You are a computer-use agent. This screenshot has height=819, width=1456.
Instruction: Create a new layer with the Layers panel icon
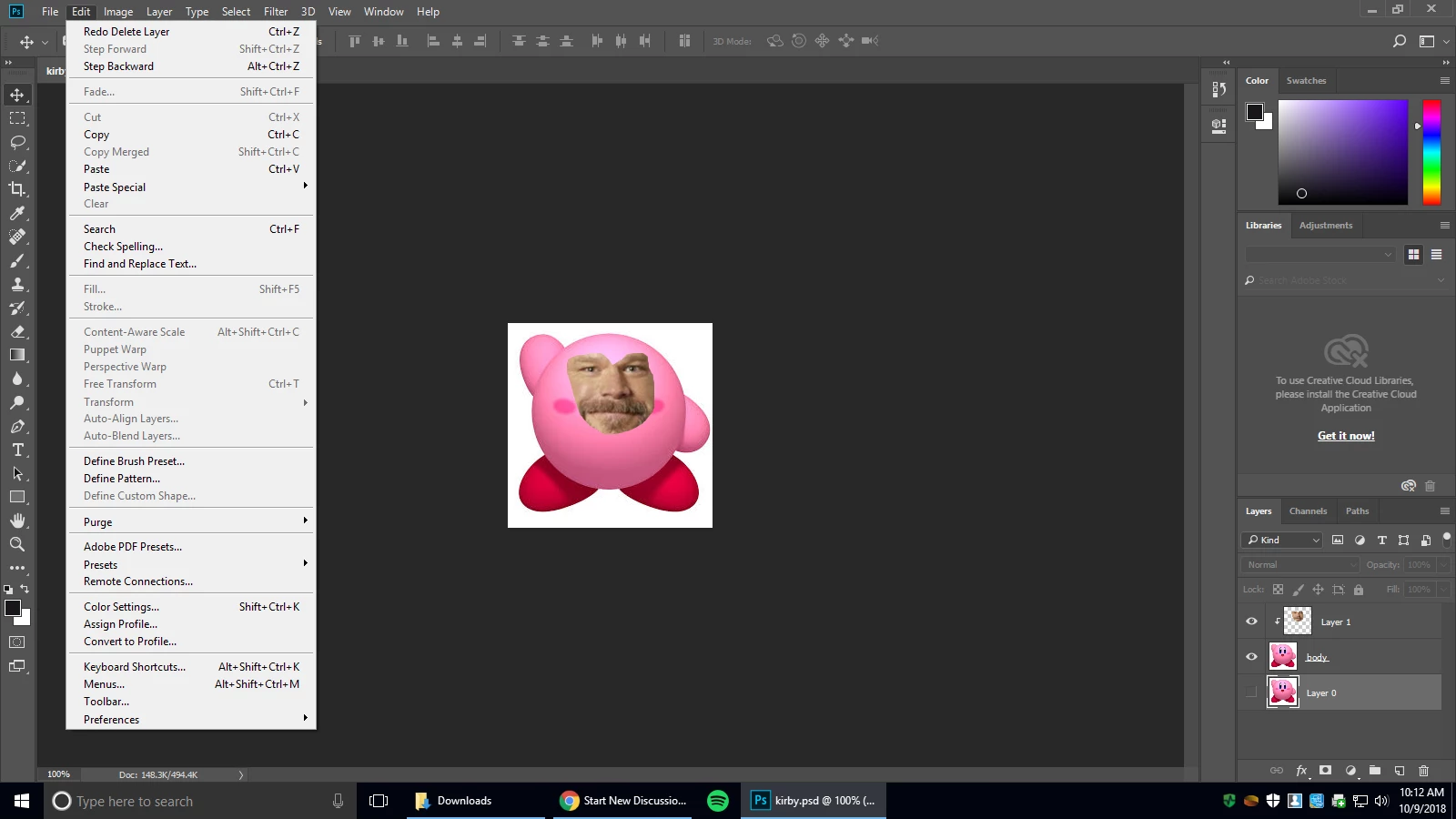[1400, 771]
